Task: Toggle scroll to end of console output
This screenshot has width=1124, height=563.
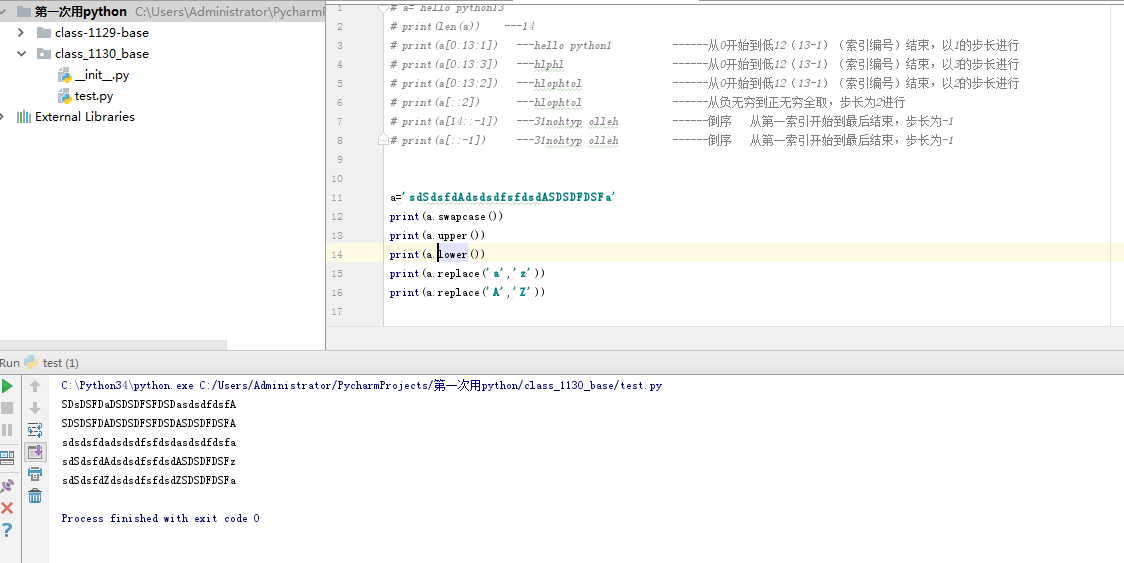Action: pyautogui.click(x=35, y=452)
